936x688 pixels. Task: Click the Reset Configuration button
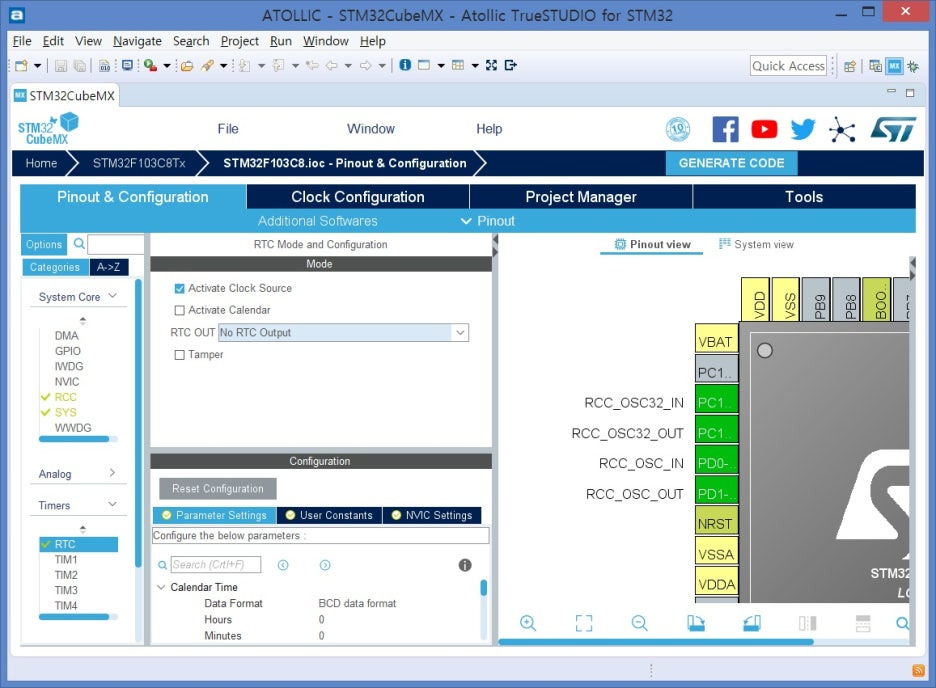tap(218, 489)
